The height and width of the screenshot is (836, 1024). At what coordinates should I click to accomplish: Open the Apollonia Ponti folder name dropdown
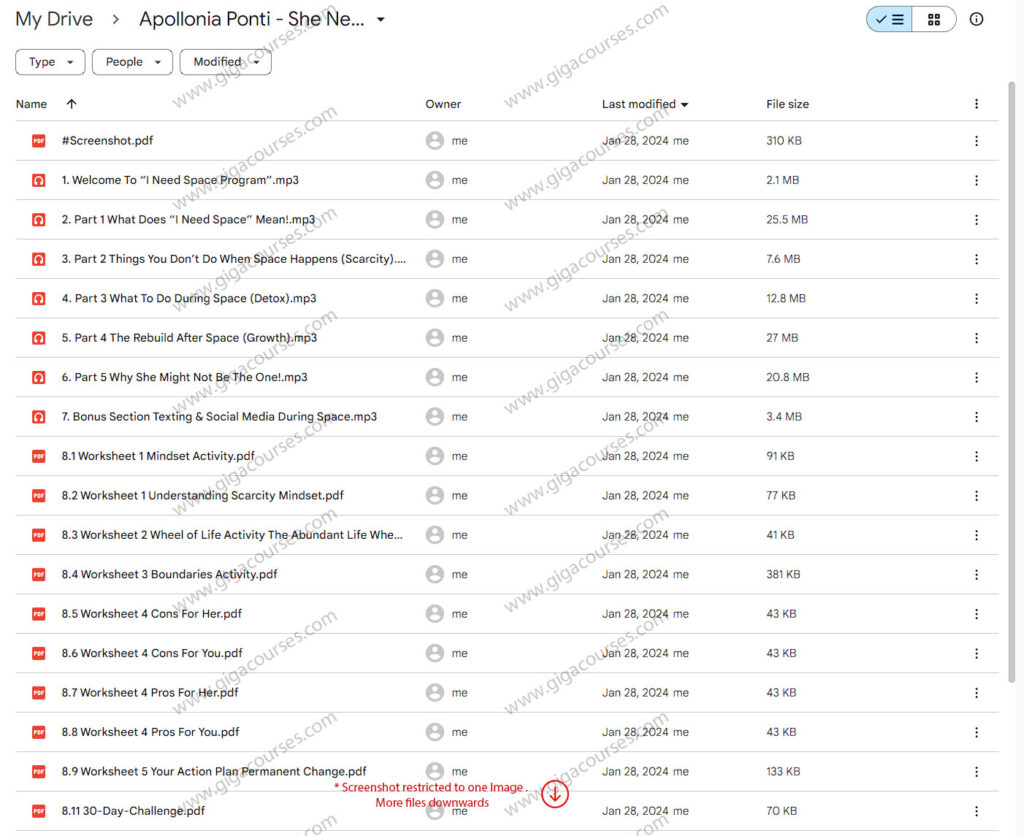(381, 20)
